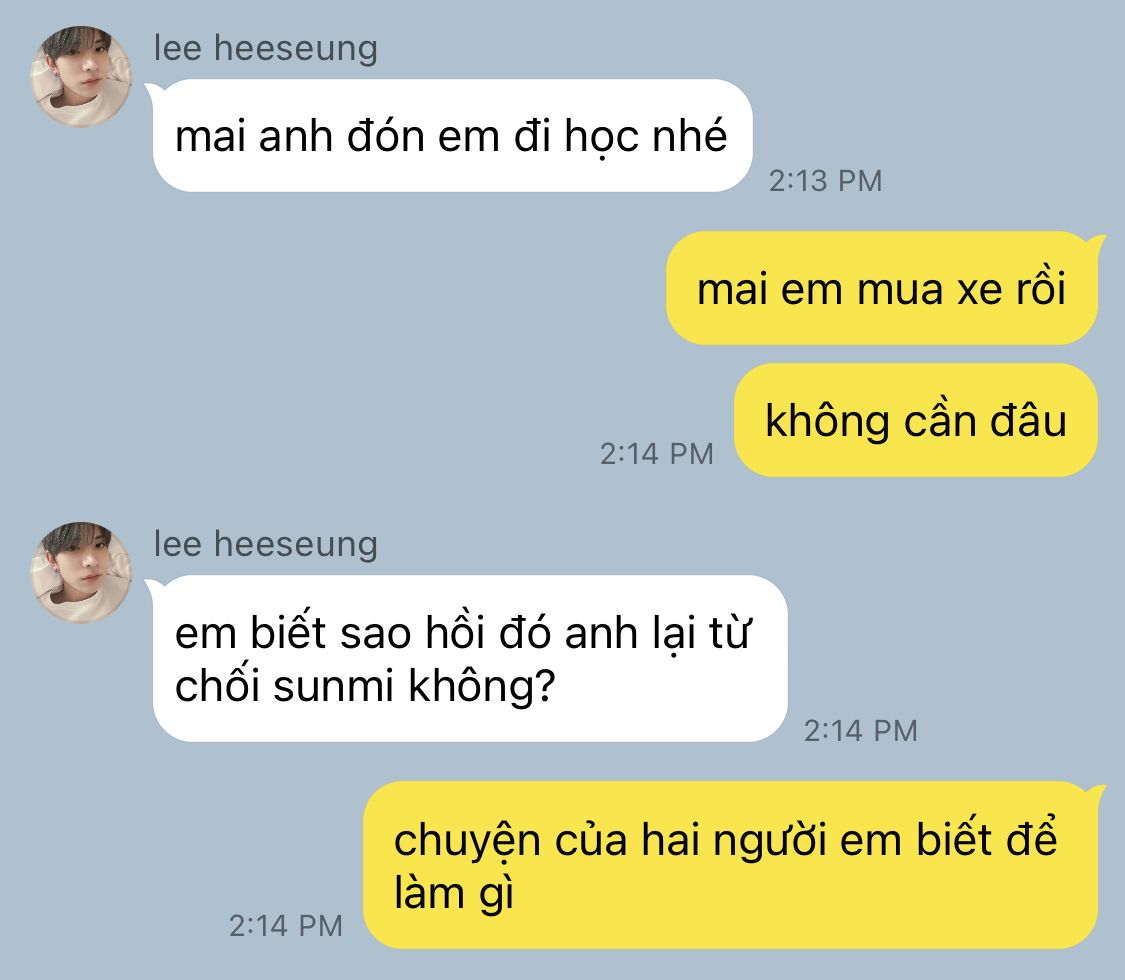Open lee heeseung's top profile avatar

click(81, 77)
